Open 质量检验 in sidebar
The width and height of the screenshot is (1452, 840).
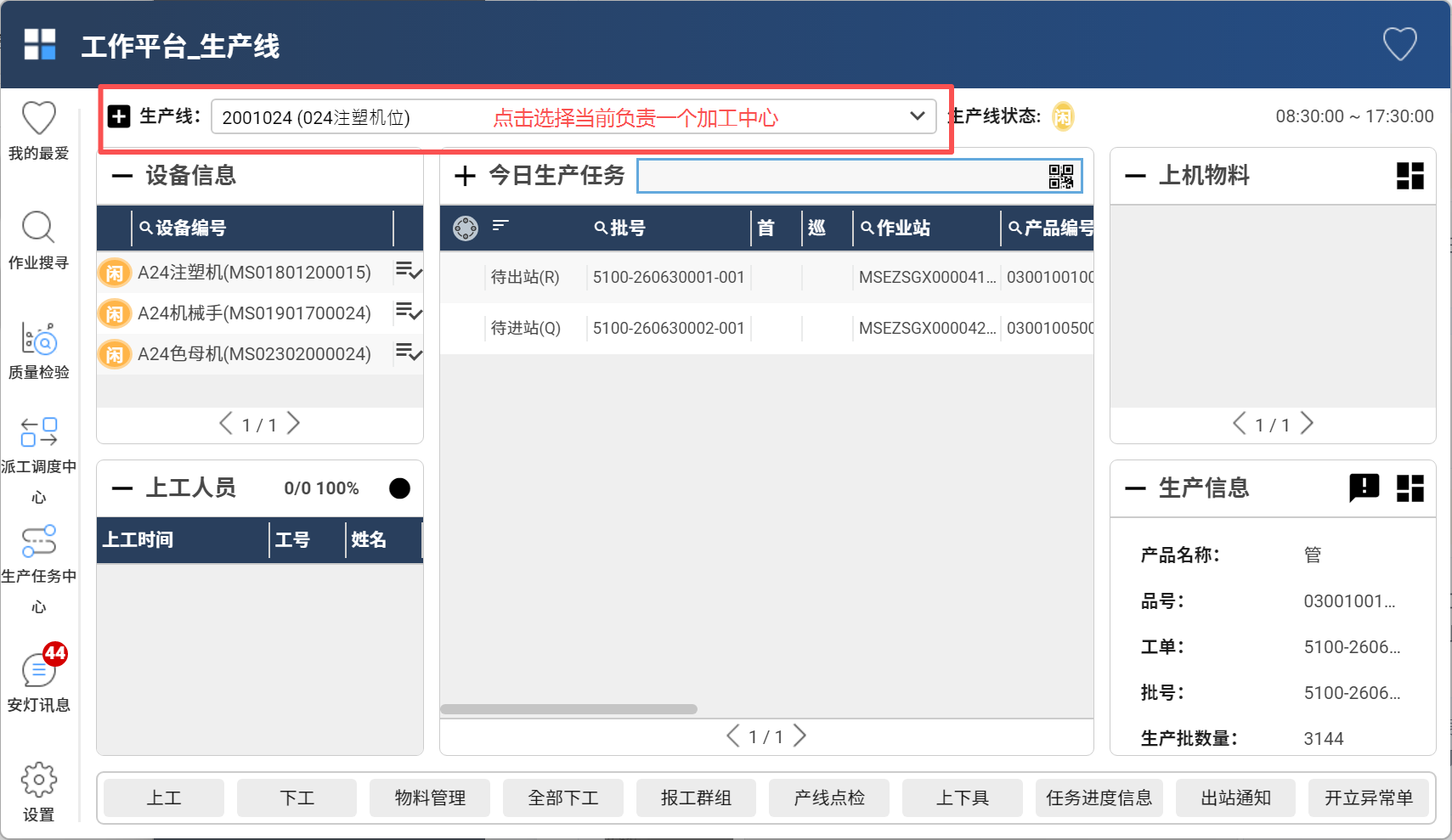click(x=38, y=351)
